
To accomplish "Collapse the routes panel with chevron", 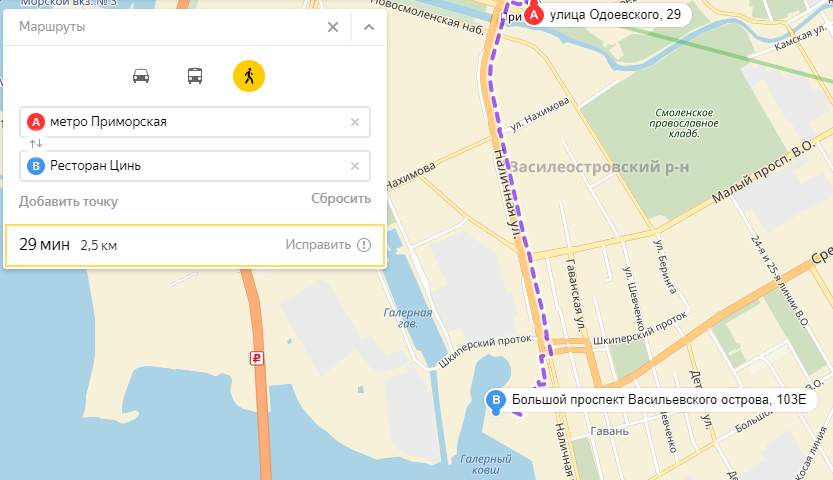I will coord(369,27).
